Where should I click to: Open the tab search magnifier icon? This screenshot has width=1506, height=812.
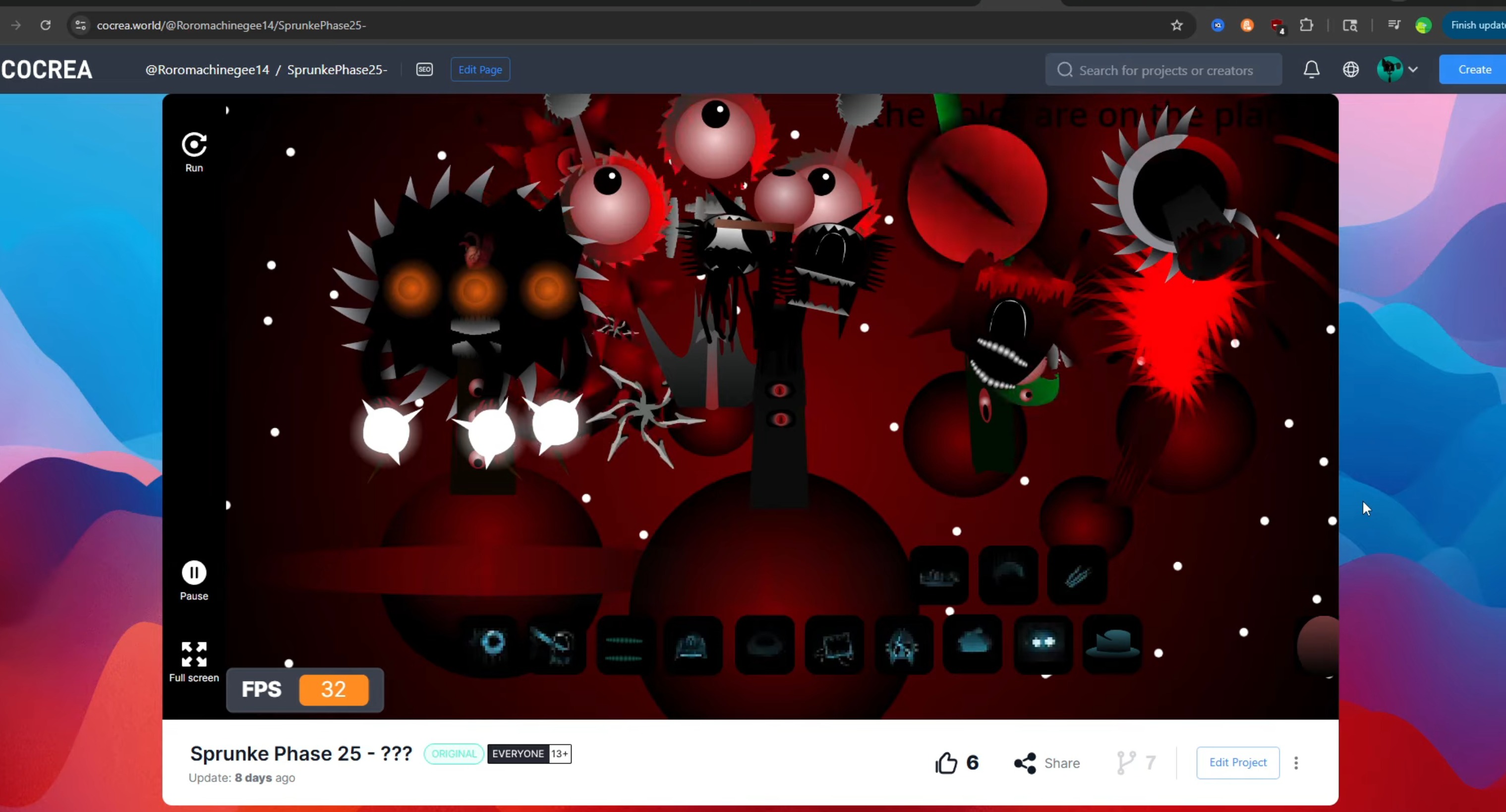1350,25
